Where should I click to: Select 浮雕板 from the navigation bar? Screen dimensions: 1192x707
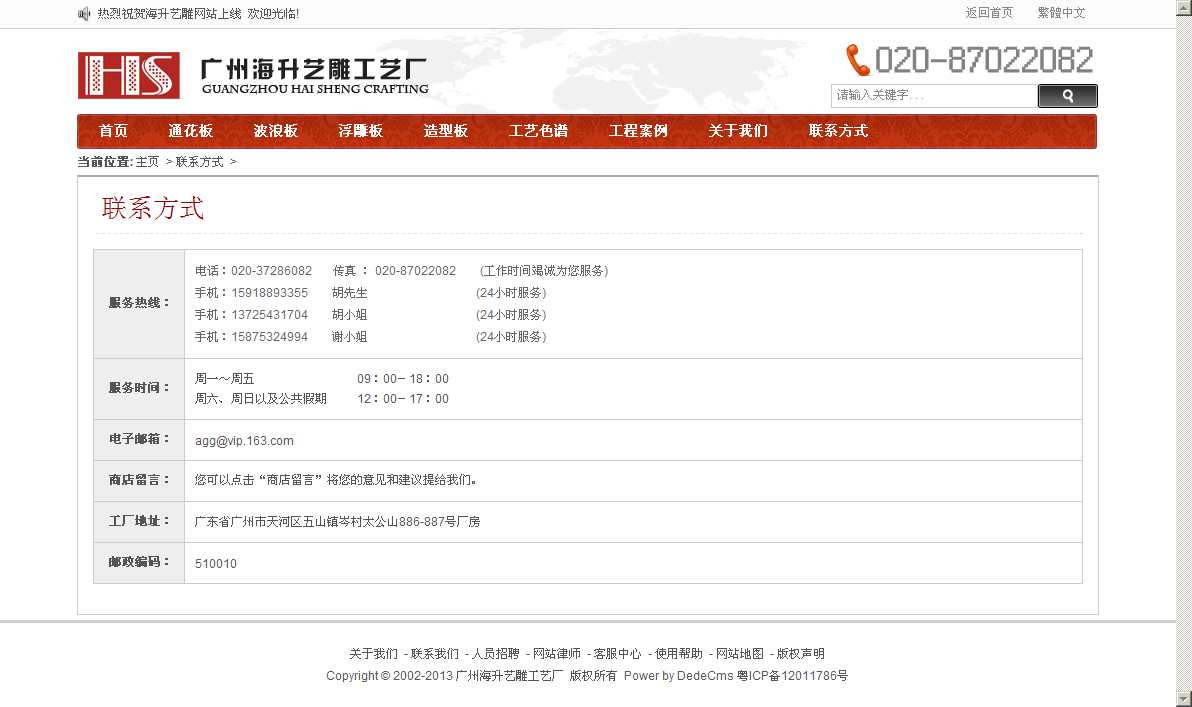click(x=360, y=131)
